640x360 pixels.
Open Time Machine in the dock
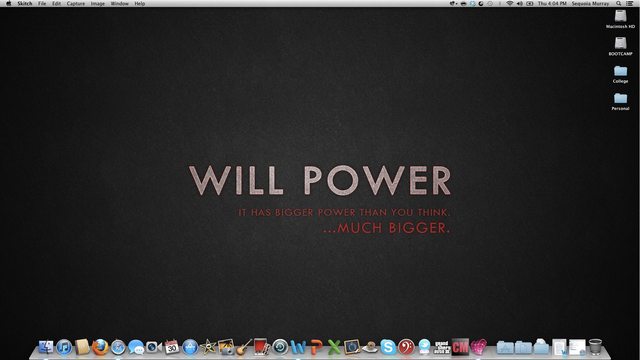(x=280, y=347)
